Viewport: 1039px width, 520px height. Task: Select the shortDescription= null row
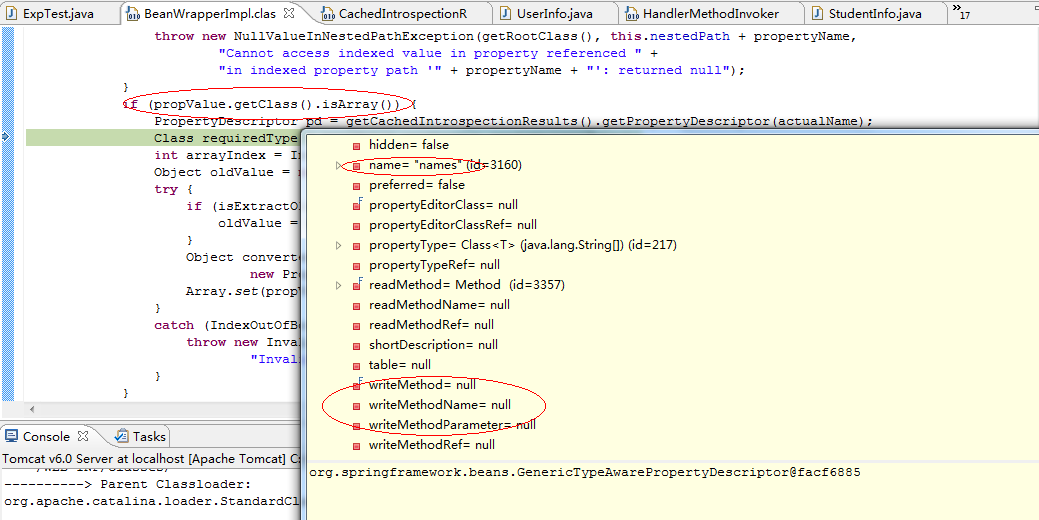point(433,344)
